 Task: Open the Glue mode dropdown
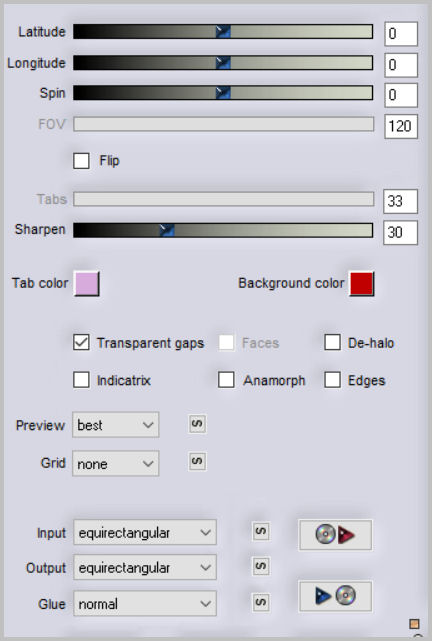click(x=145, y=603)
